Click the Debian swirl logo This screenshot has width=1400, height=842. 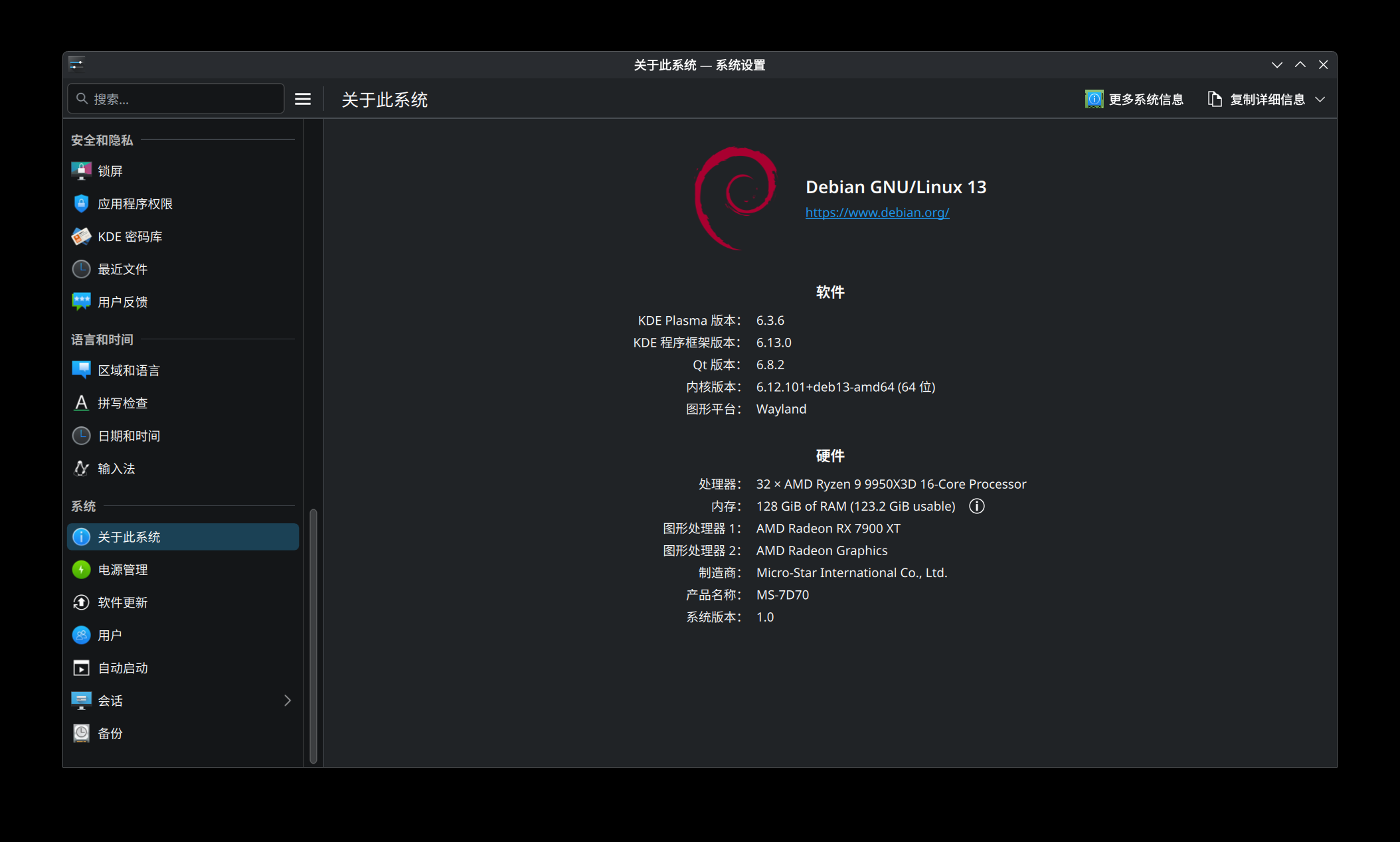pos(736,199)
